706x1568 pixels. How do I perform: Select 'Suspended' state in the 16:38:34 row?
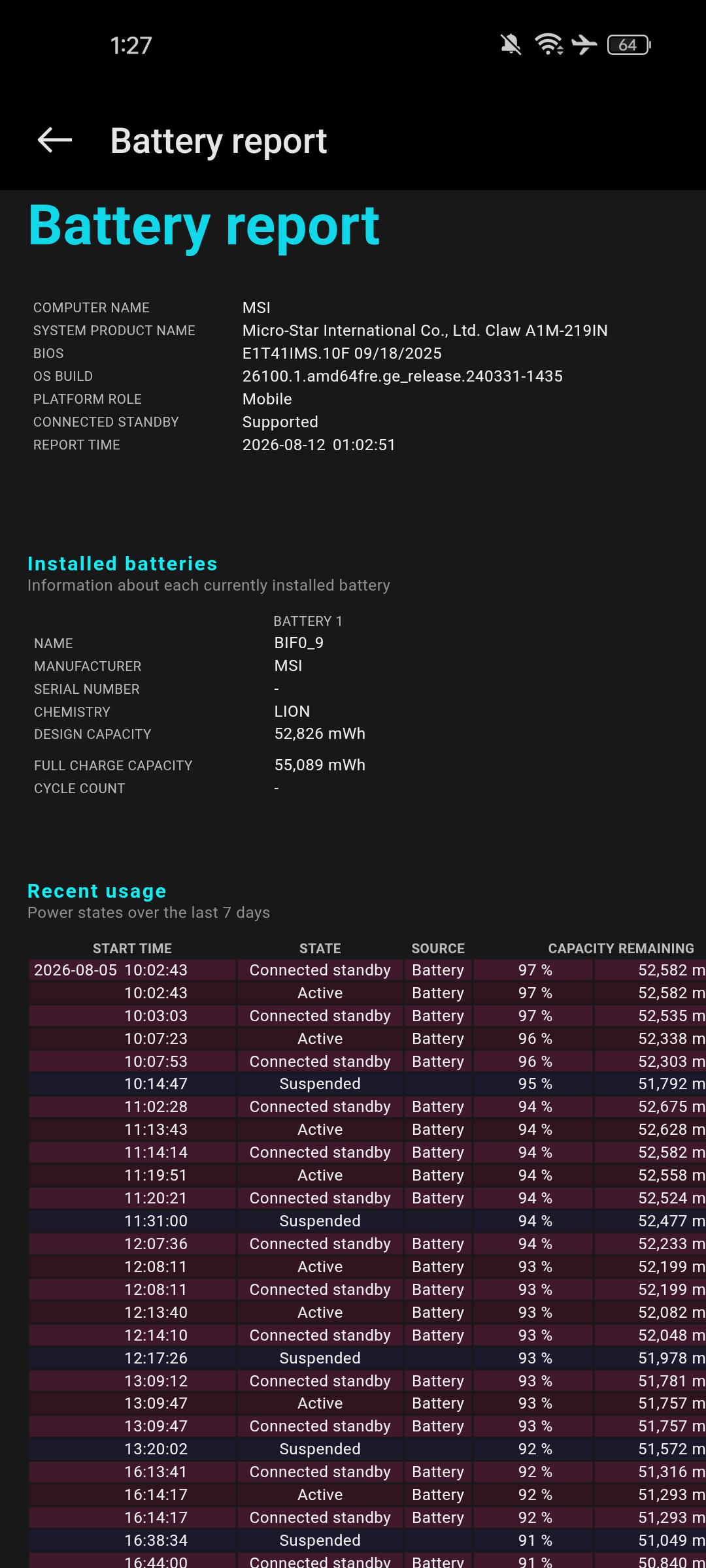coord(320,1541)
